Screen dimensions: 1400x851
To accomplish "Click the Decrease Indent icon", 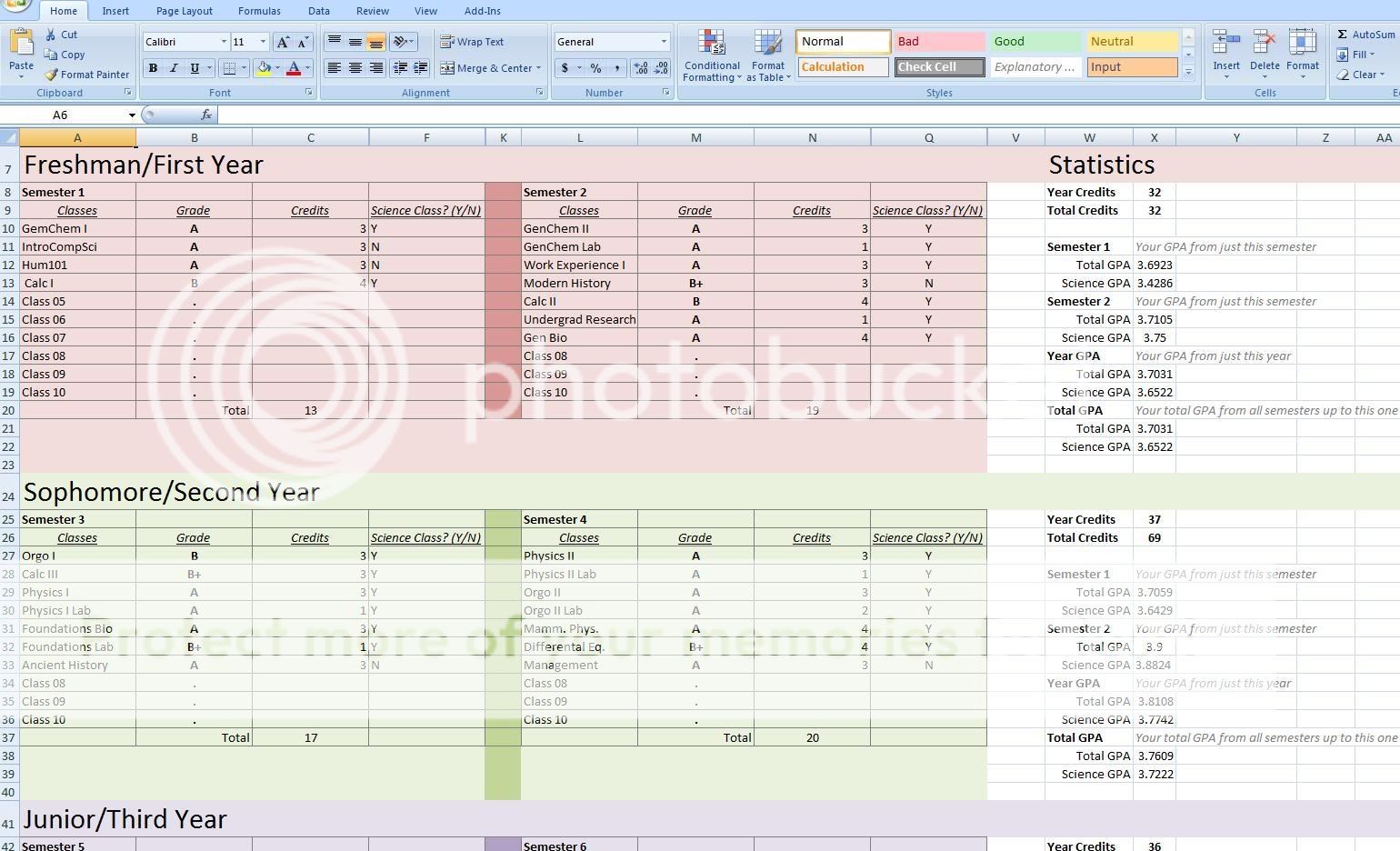I will click(400, 68).
